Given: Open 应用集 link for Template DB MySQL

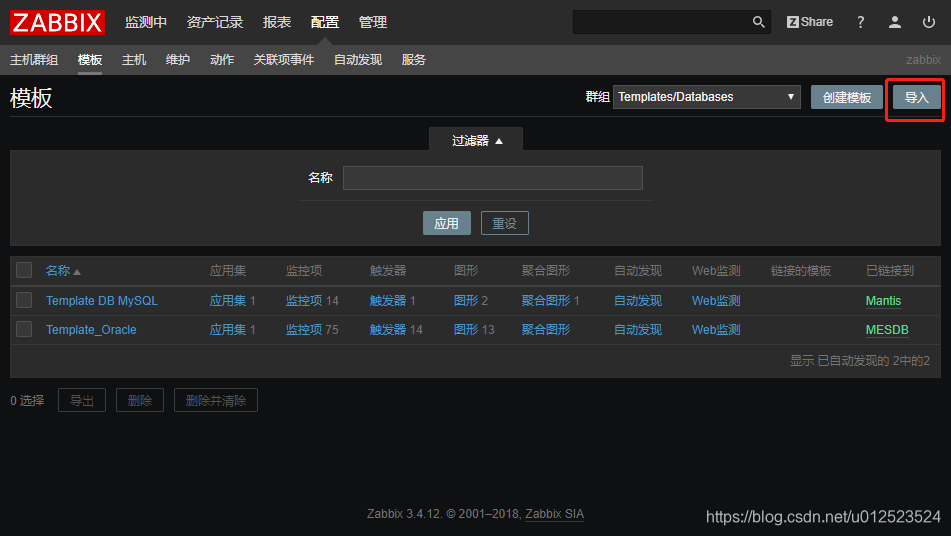Looking at the screenshot, I should coord(227,301).
